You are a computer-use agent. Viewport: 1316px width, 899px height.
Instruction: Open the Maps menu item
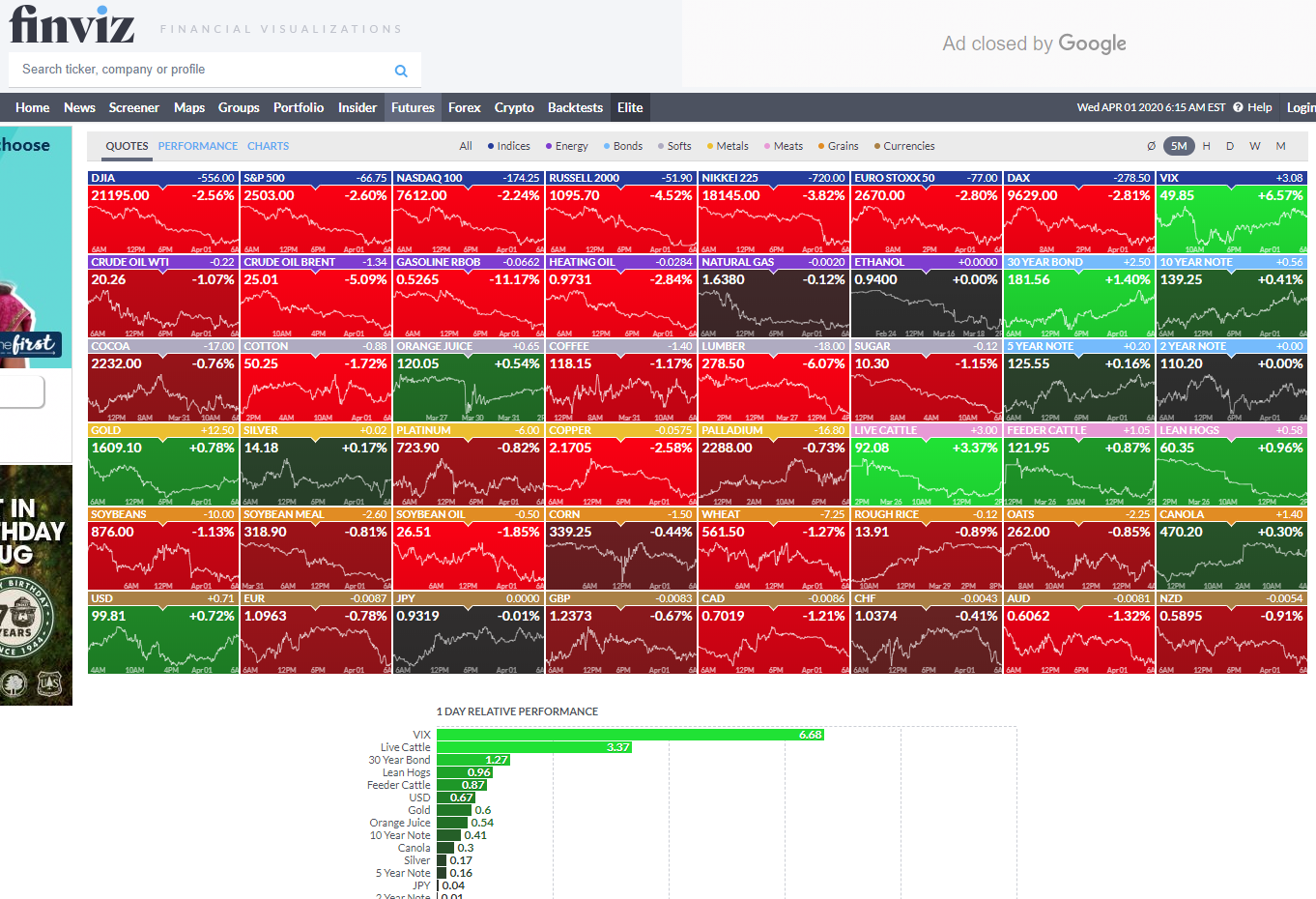point(189,107)
